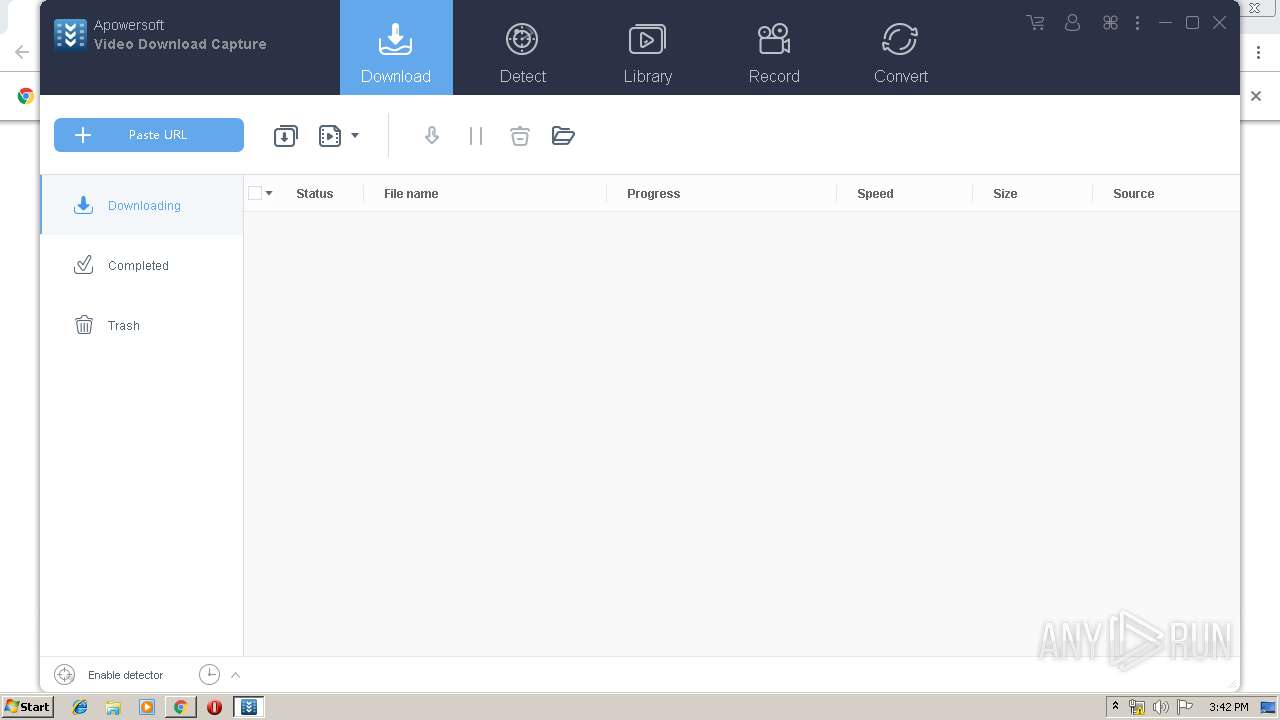1280x720 pixels.
Task: Click the detector target icon at bottom
Action: point(65,675)
